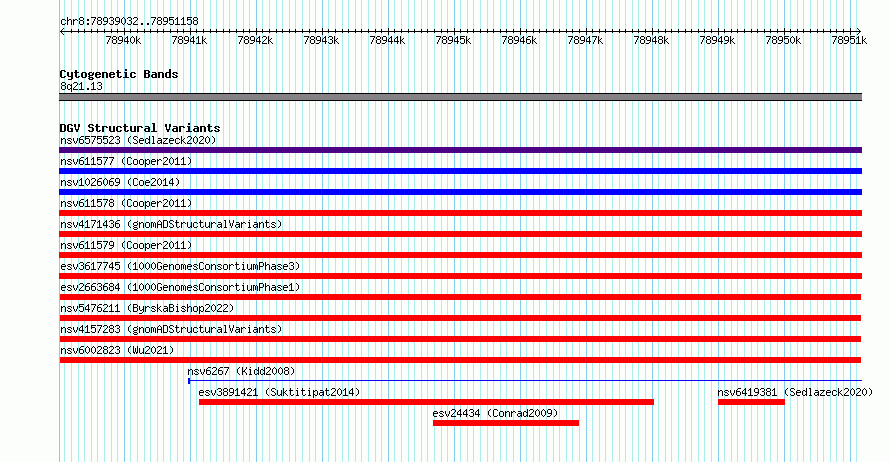890x462 pixels.
Task: Click esv3891421 (Suktitipat2014) label
Action: (279, 392)
